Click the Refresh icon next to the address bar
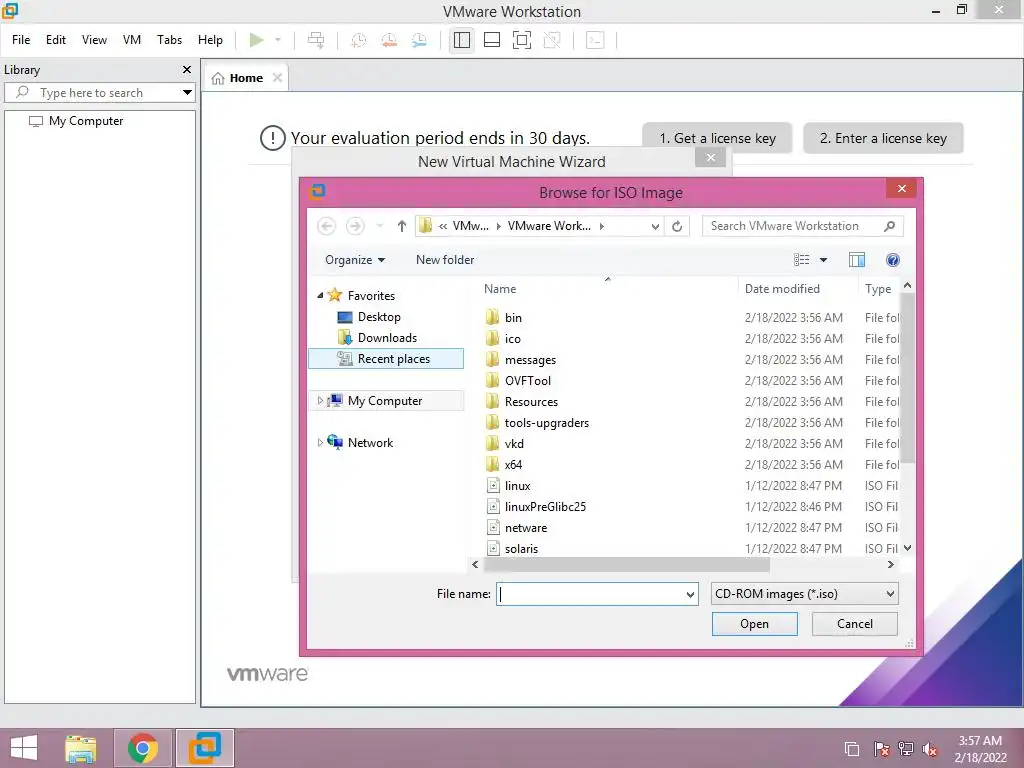 [x=677, y=226]
